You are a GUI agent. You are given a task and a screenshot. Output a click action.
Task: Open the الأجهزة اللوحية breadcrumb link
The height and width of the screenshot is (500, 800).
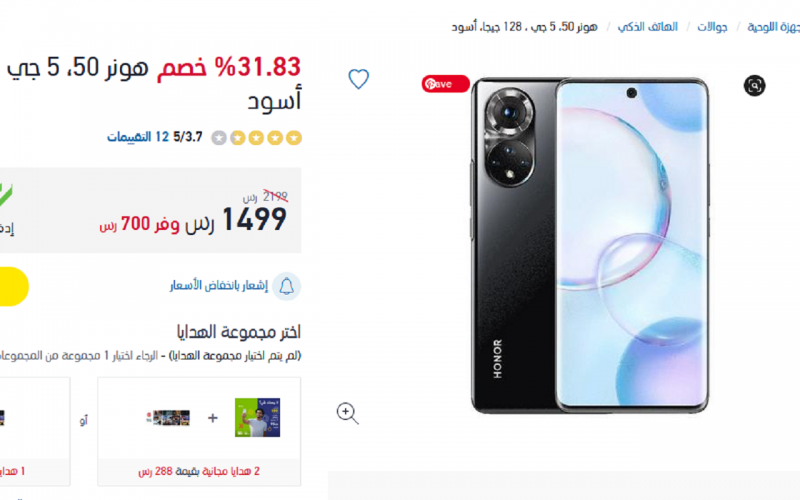773,27
